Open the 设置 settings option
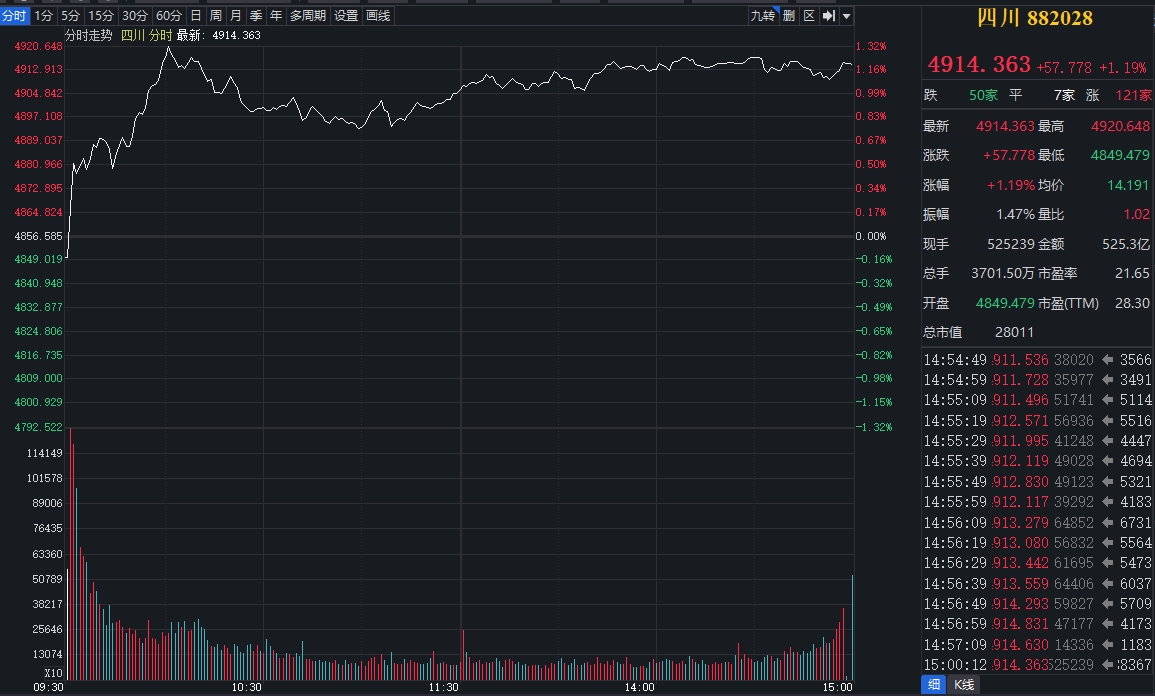1155x696 pixels. coord(346,16)
